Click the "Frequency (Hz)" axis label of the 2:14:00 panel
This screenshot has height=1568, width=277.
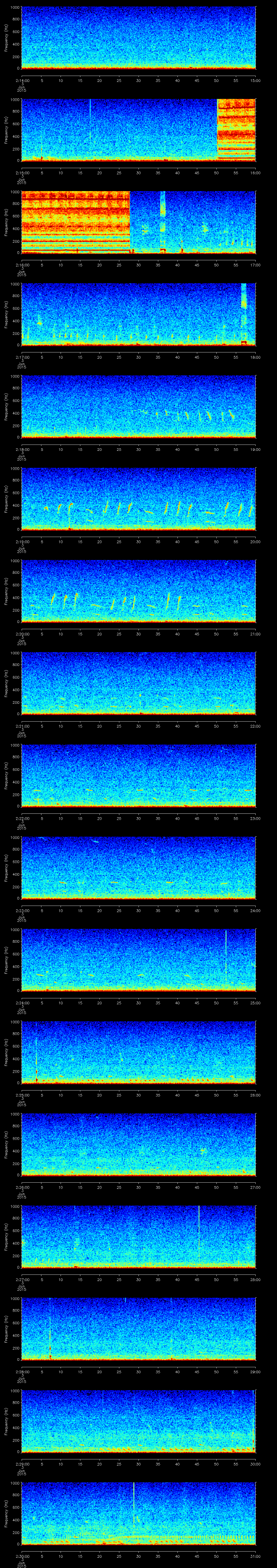pos(7,38)
